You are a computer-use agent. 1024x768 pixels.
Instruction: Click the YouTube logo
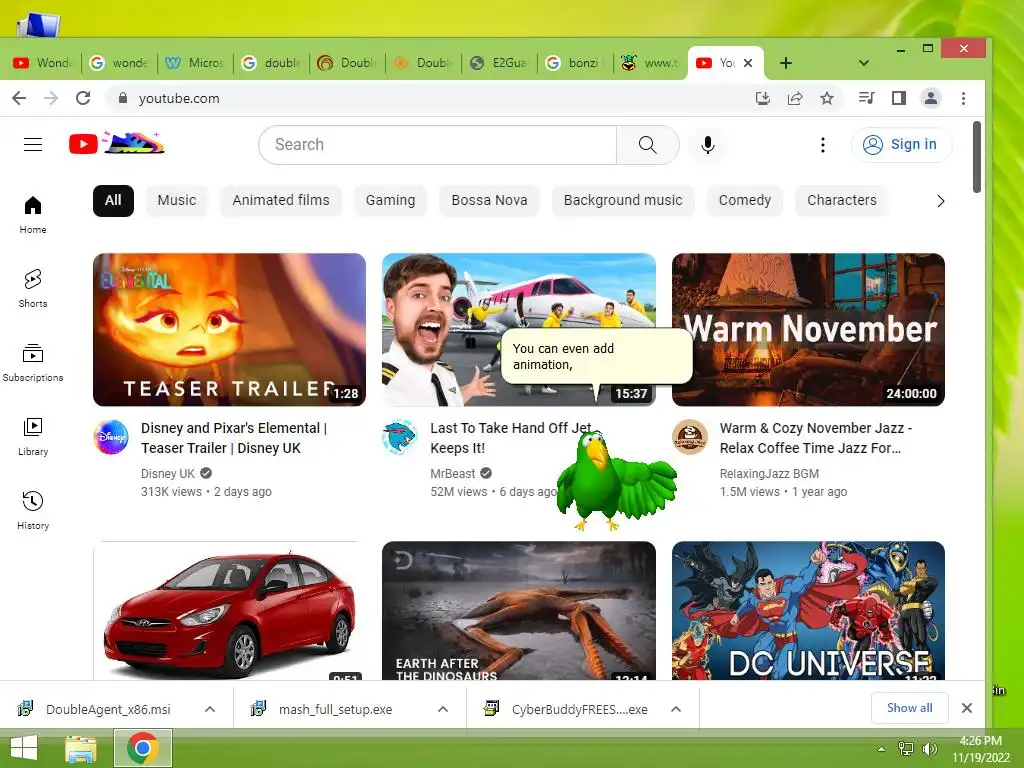pos(116,144)
